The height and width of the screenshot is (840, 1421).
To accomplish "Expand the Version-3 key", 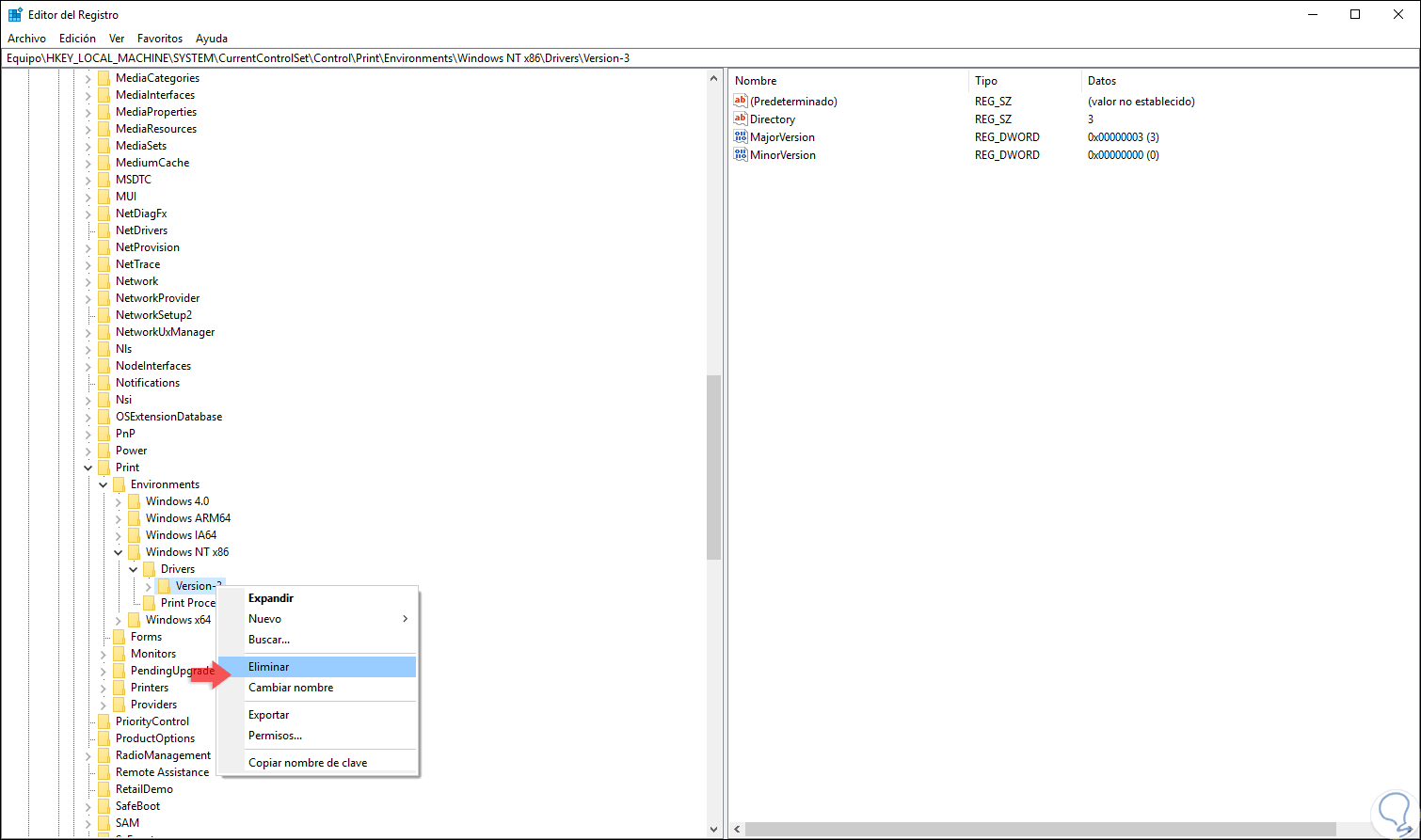I will click(149, 586).
